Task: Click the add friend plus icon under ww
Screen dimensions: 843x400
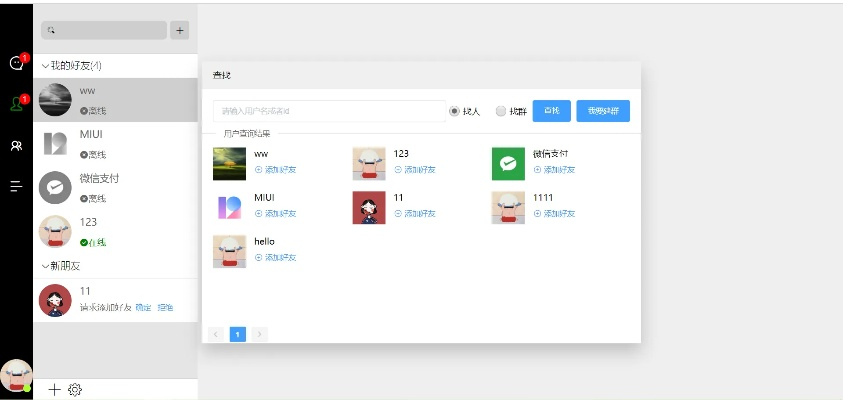Action: [x=258, y=170]
